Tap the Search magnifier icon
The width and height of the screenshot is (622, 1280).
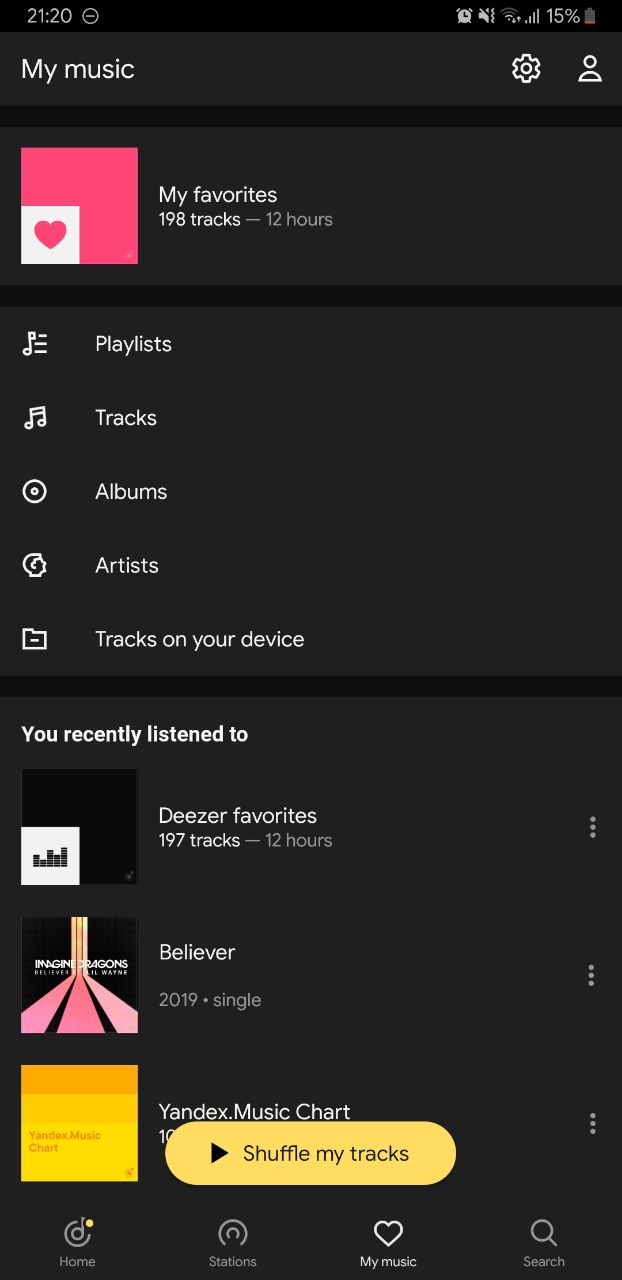(x=544, y=1233)
